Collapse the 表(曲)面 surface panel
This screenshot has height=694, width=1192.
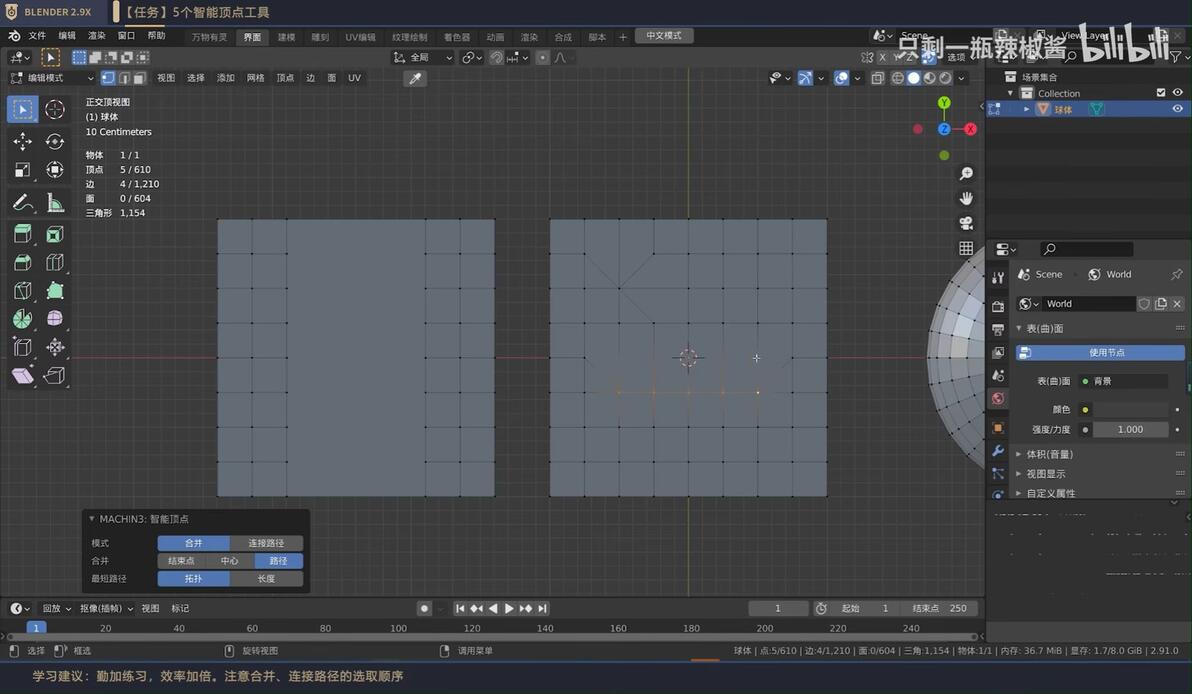click(1019, 328)
